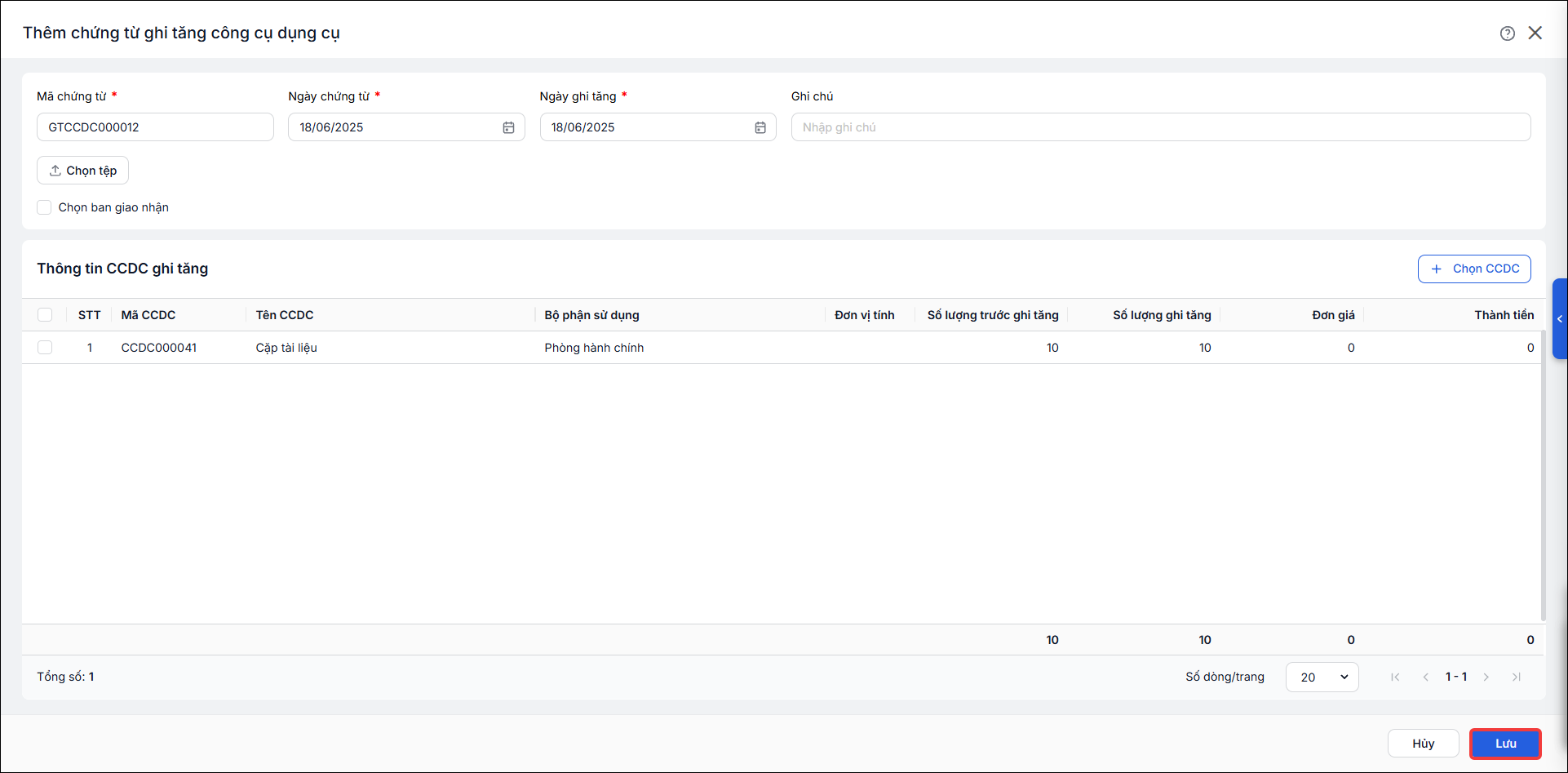
Task: Click the Đơn vị tính column header
Action: tap(865, 315)
